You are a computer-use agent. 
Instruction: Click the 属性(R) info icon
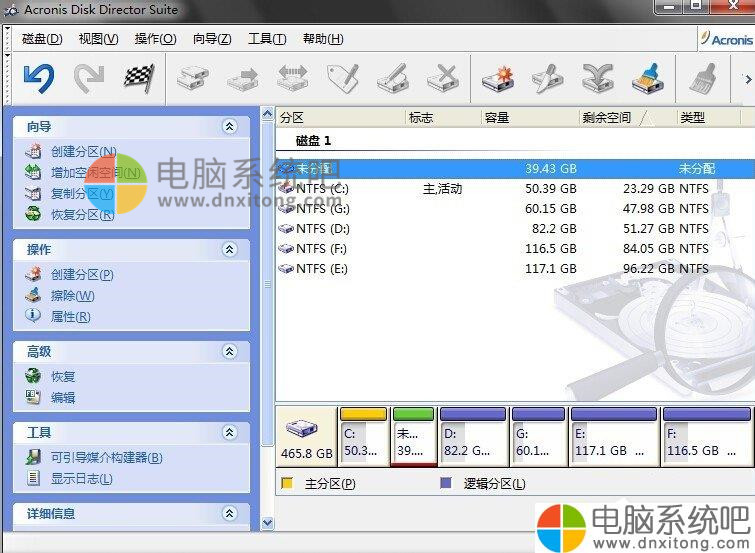click(33, 316)
